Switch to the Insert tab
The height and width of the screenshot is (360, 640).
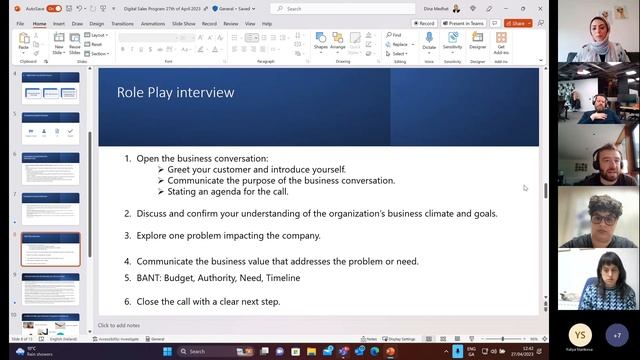(x=59, y=24)
